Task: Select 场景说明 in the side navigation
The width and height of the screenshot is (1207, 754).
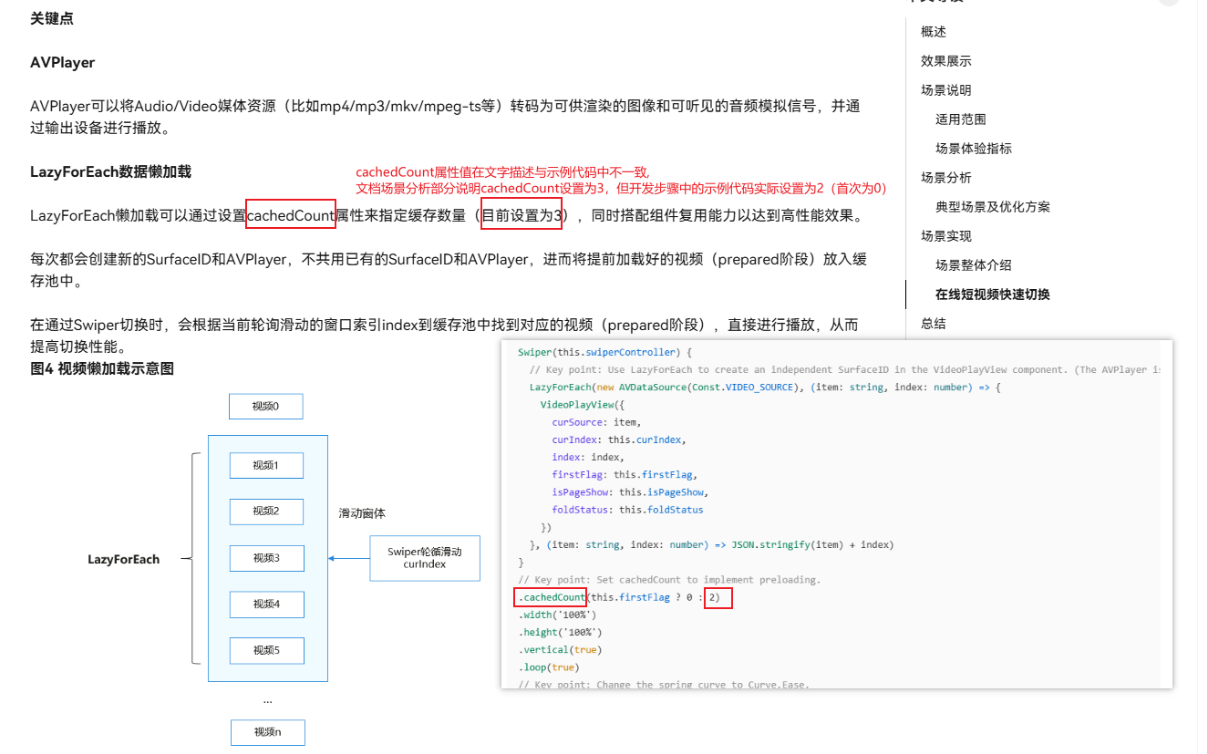Action: point(946,90)
